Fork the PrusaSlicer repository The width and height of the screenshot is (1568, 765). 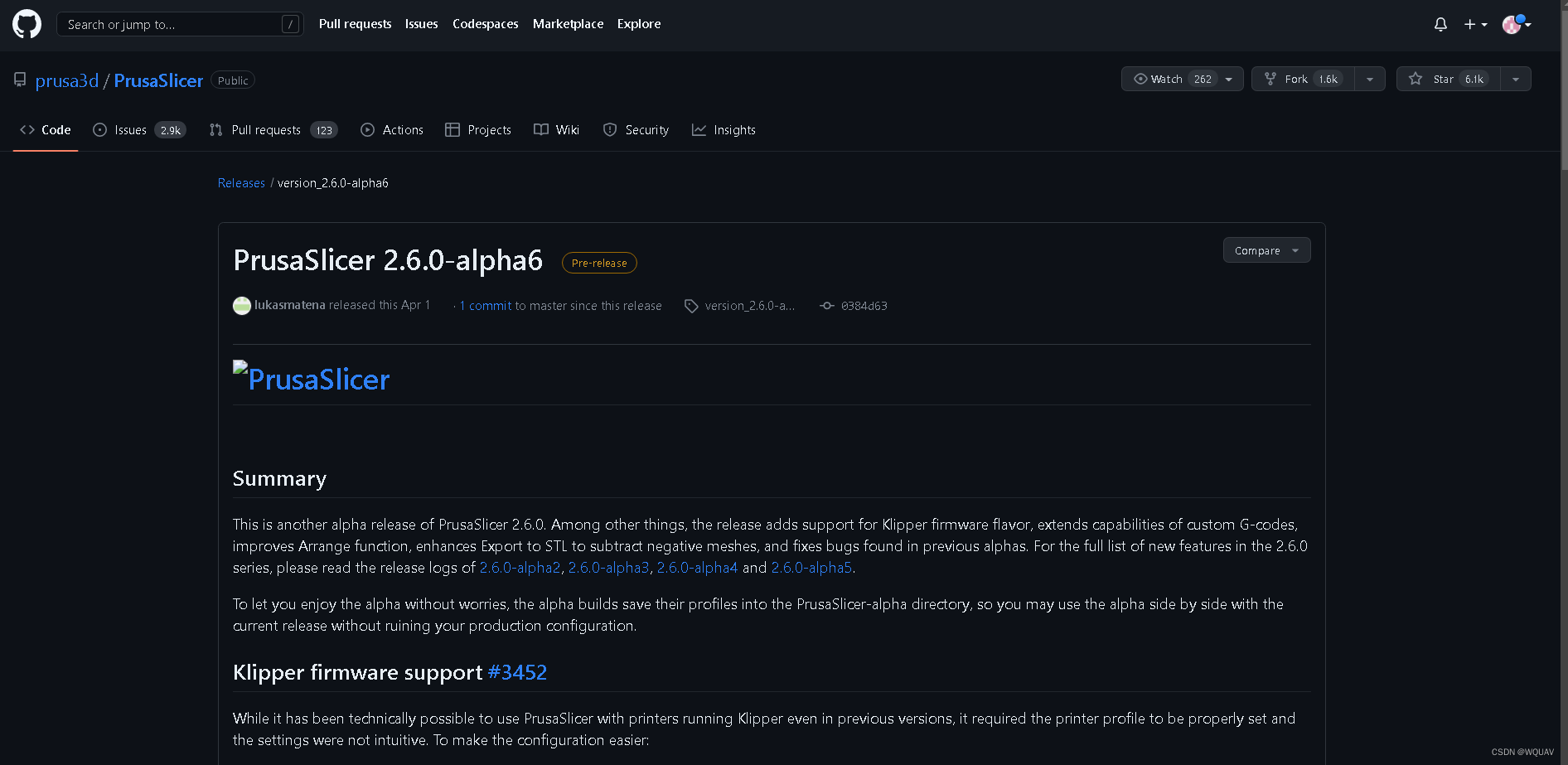tap(1303, 80)
